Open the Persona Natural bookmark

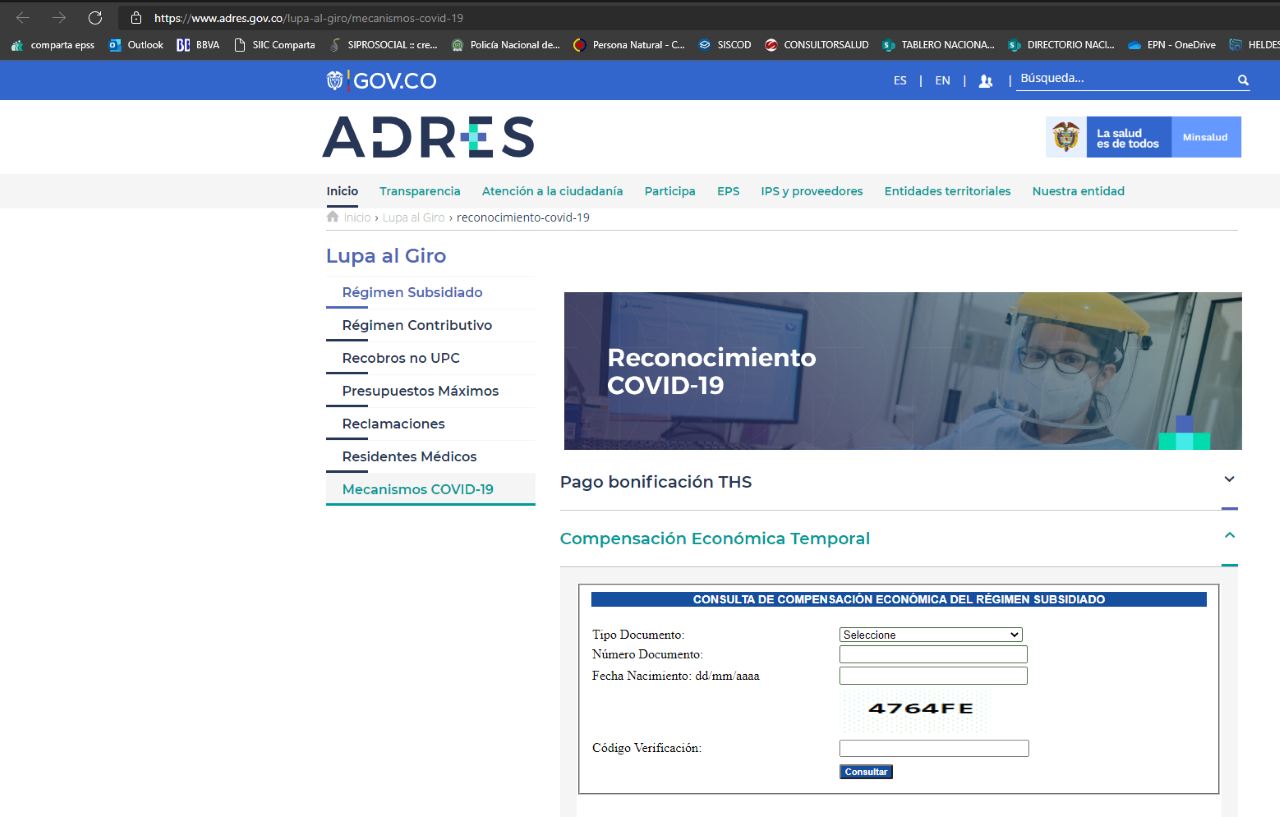click(629, 45)
